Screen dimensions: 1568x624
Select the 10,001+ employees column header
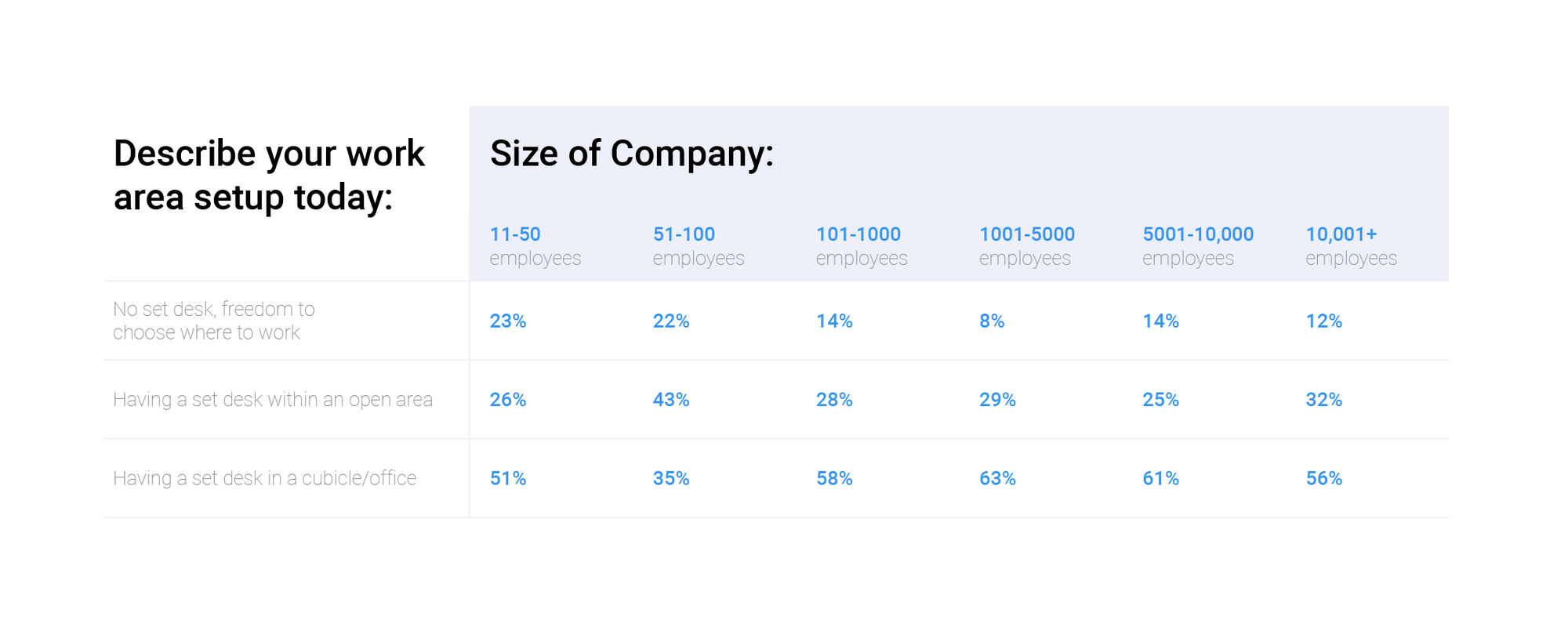pyautogui.click(x=1351, y=246)
